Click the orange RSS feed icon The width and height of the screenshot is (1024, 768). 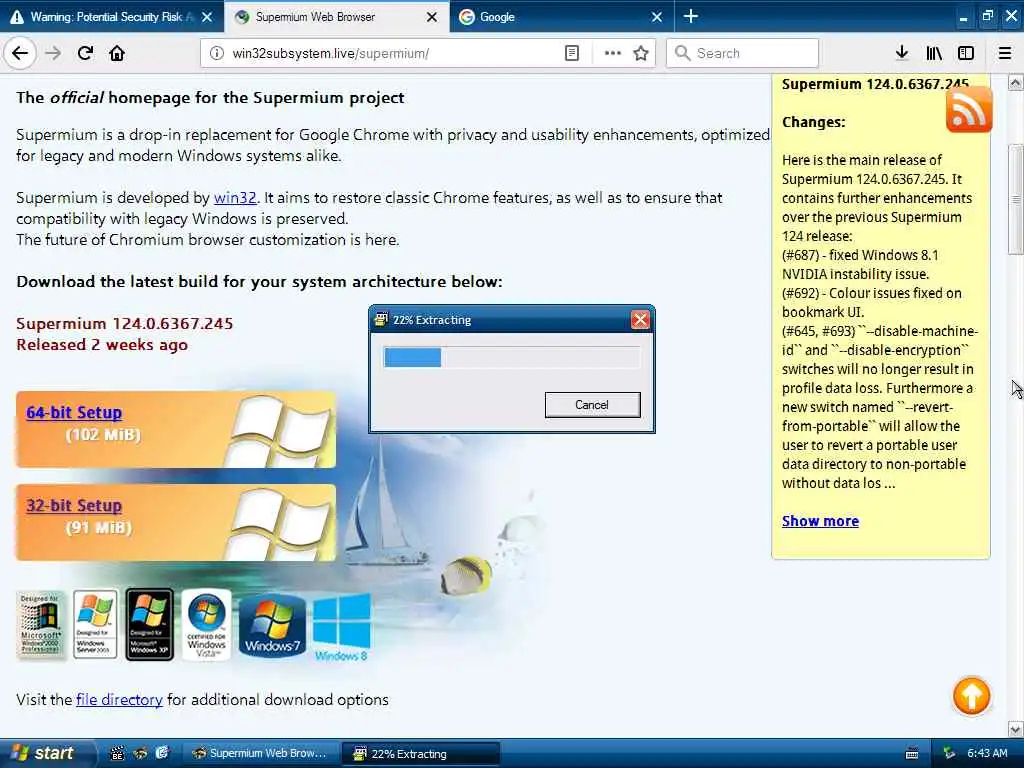[968, 110]
